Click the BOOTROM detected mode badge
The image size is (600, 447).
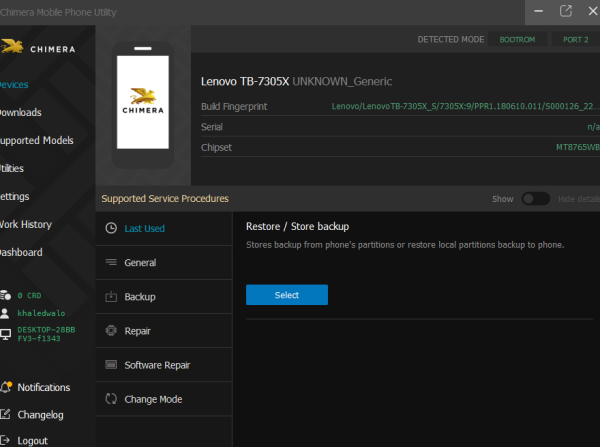517,39
